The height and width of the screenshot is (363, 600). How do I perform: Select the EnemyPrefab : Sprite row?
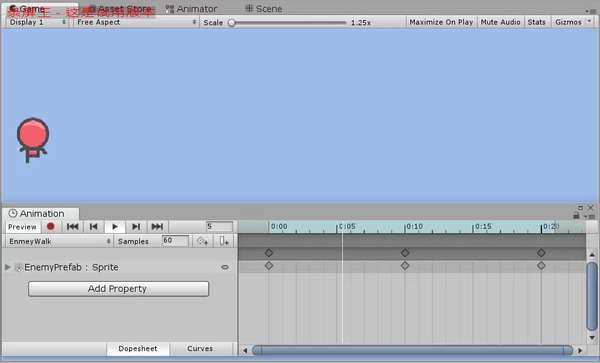click(x=119, y=267)
